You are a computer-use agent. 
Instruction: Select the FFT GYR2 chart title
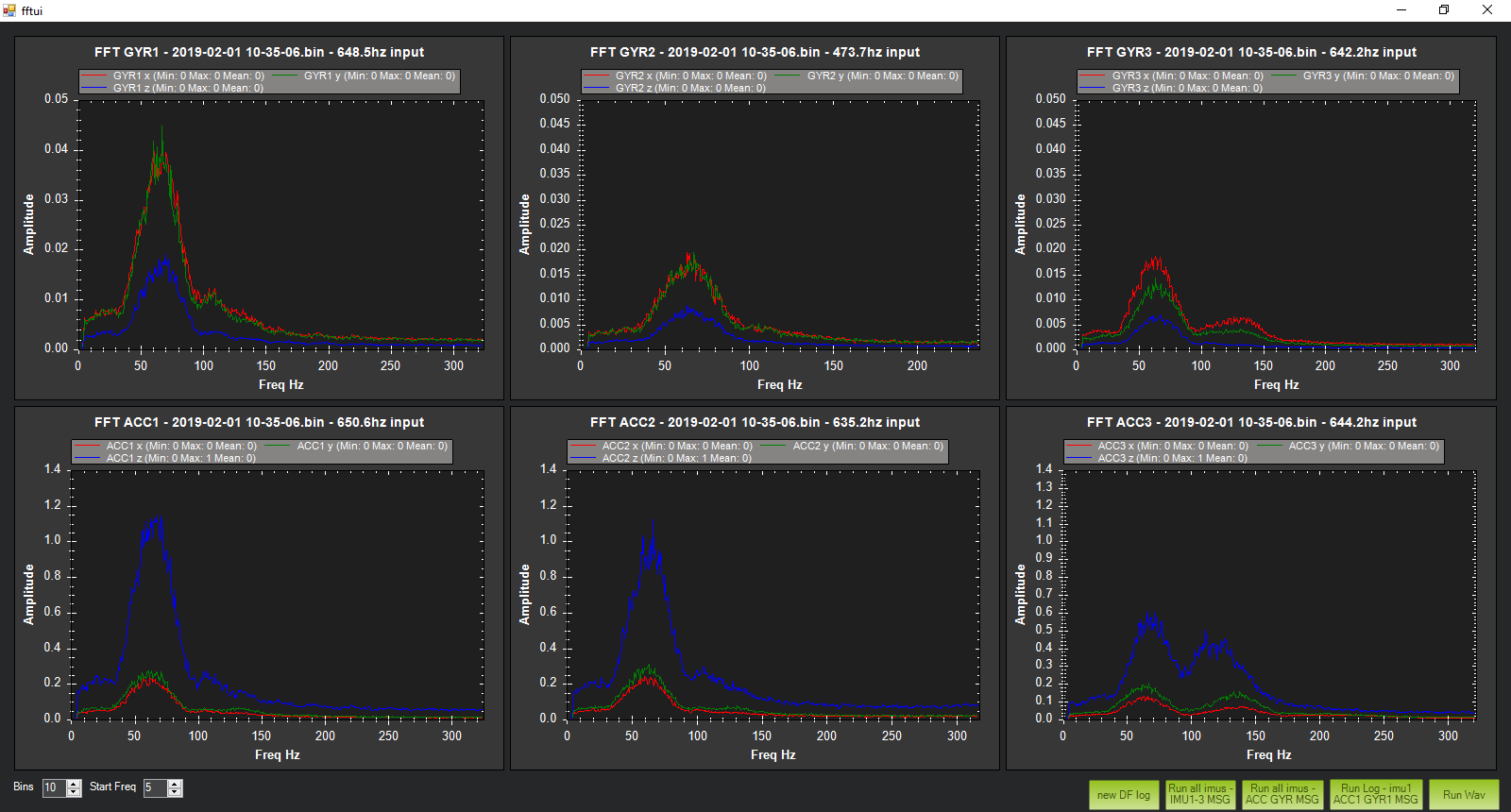coord(755,52)
